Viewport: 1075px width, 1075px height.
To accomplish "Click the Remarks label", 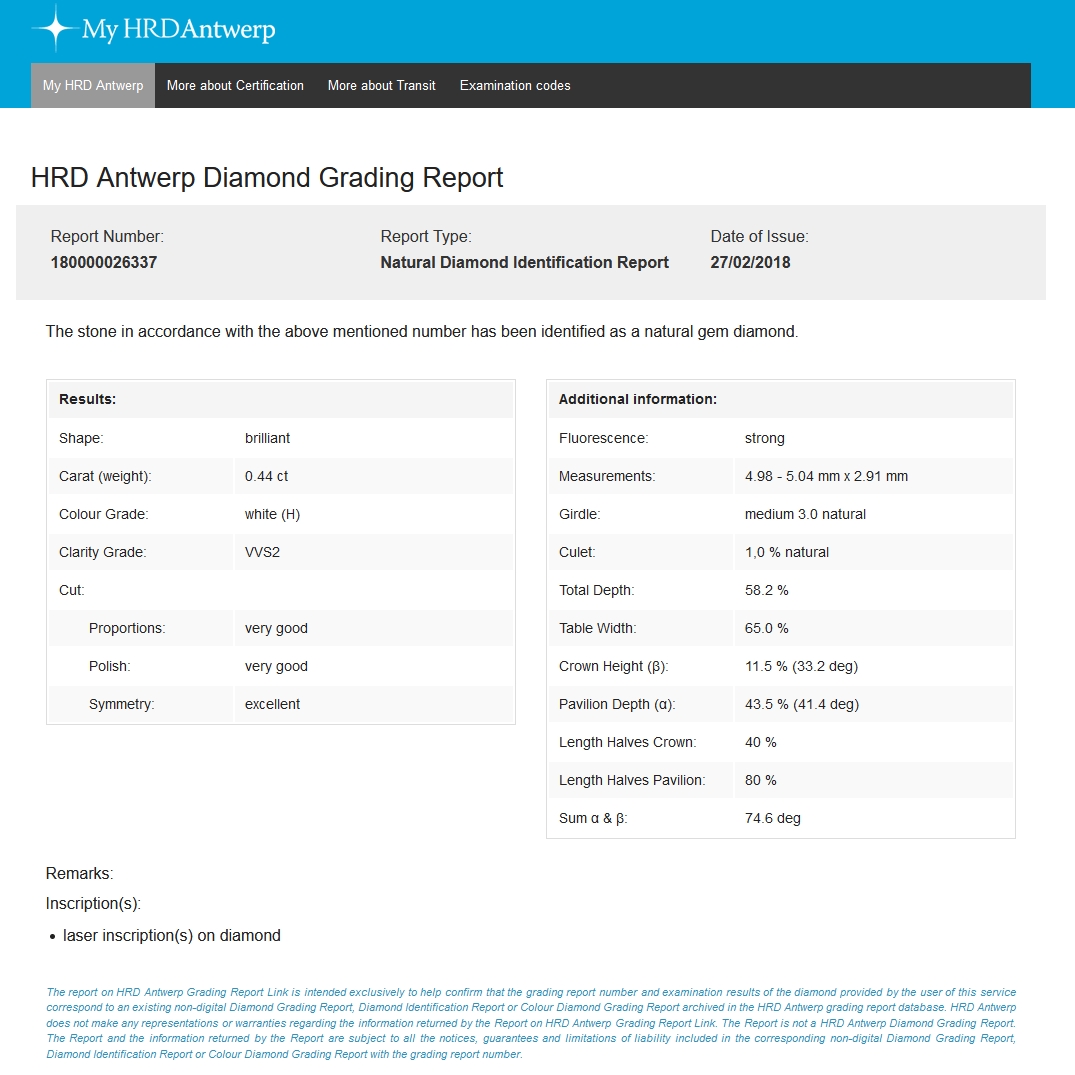I will 80,873.
